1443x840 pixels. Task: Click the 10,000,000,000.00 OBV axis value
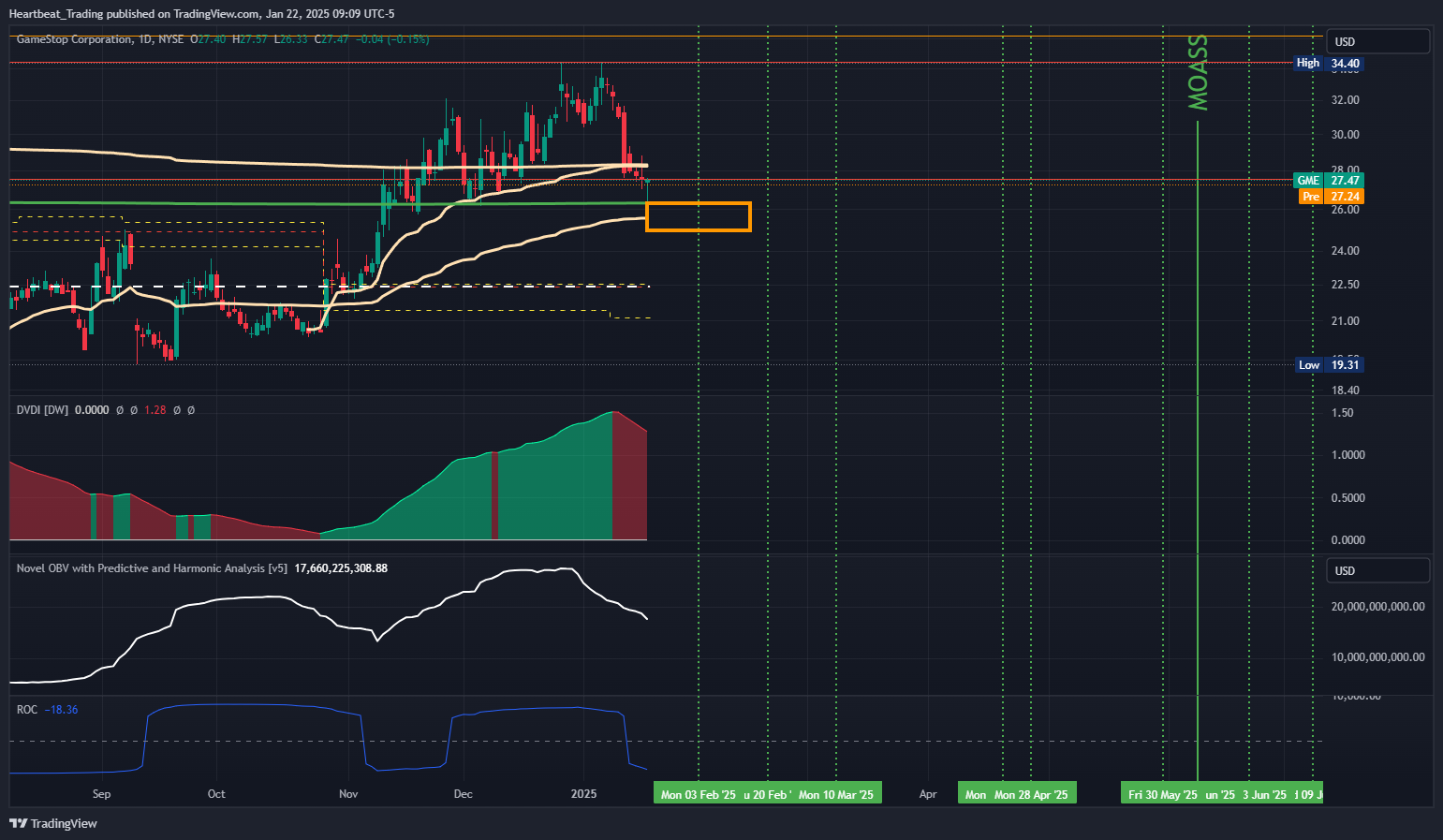[1378, 657]
